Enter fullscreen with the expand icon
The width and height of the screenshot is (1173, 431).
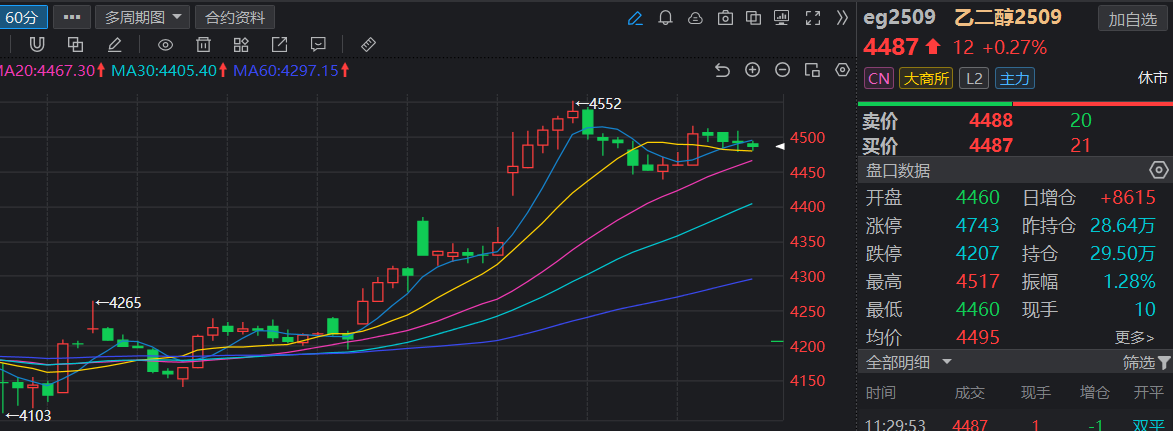pyautogui.click(x=813, y=17)
